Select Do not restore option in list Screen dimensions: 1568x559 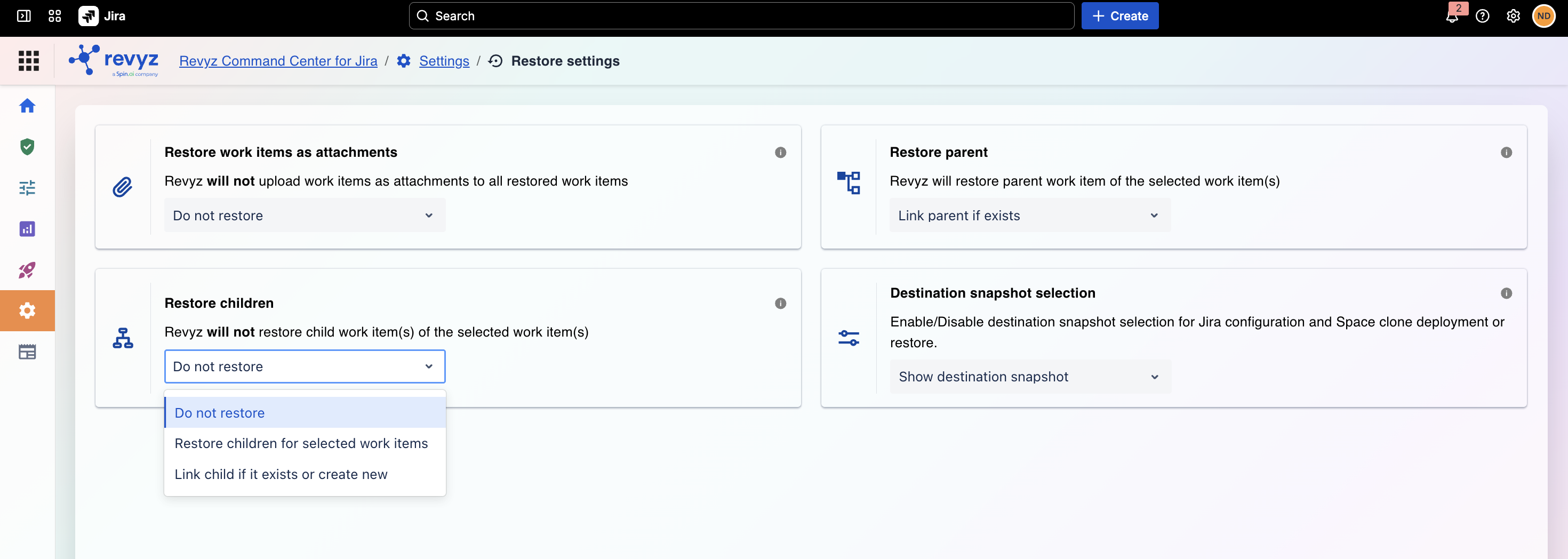click(x=305, y=413)
